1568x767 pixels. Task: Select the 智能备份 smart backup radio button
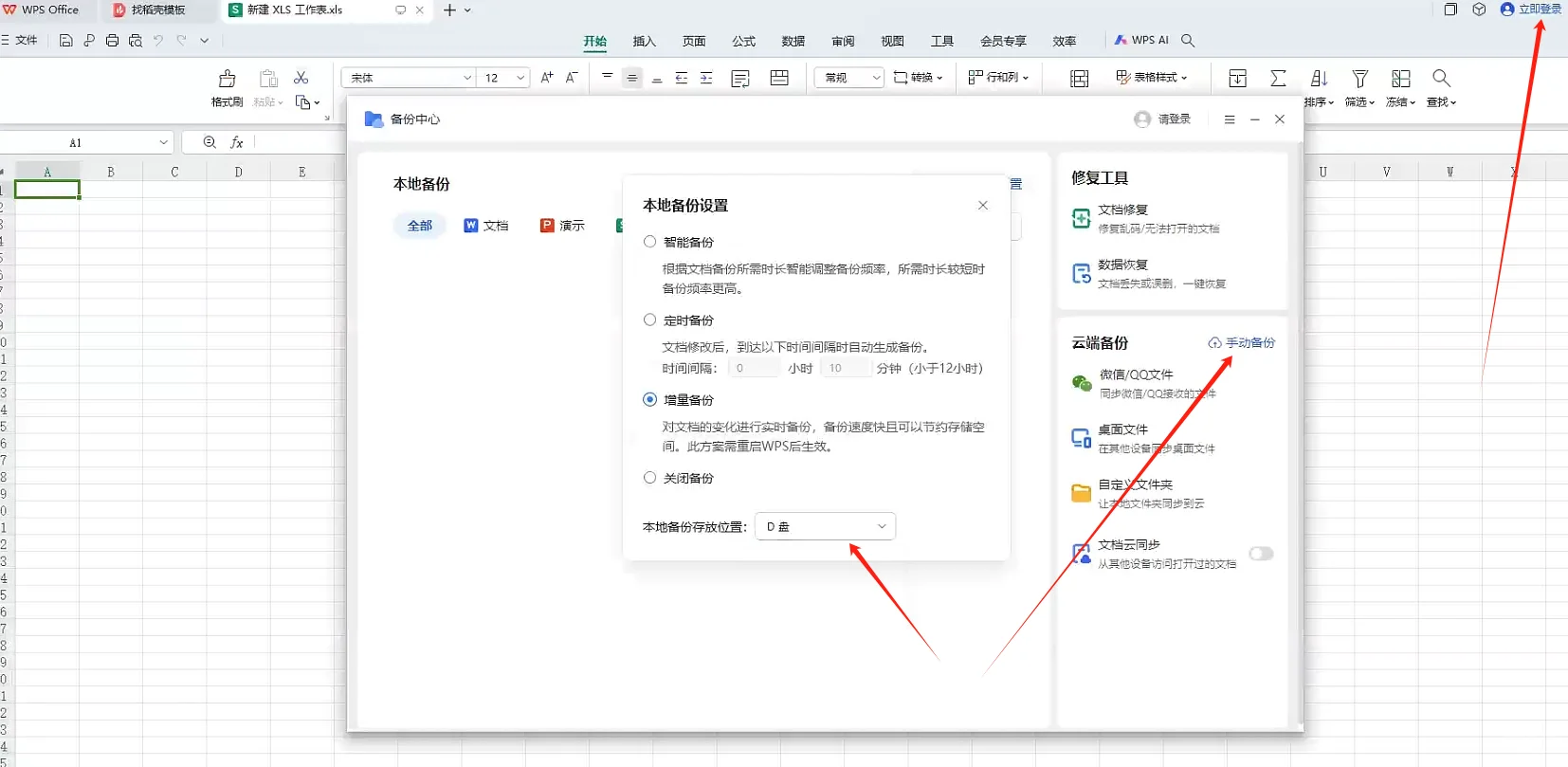649,242
